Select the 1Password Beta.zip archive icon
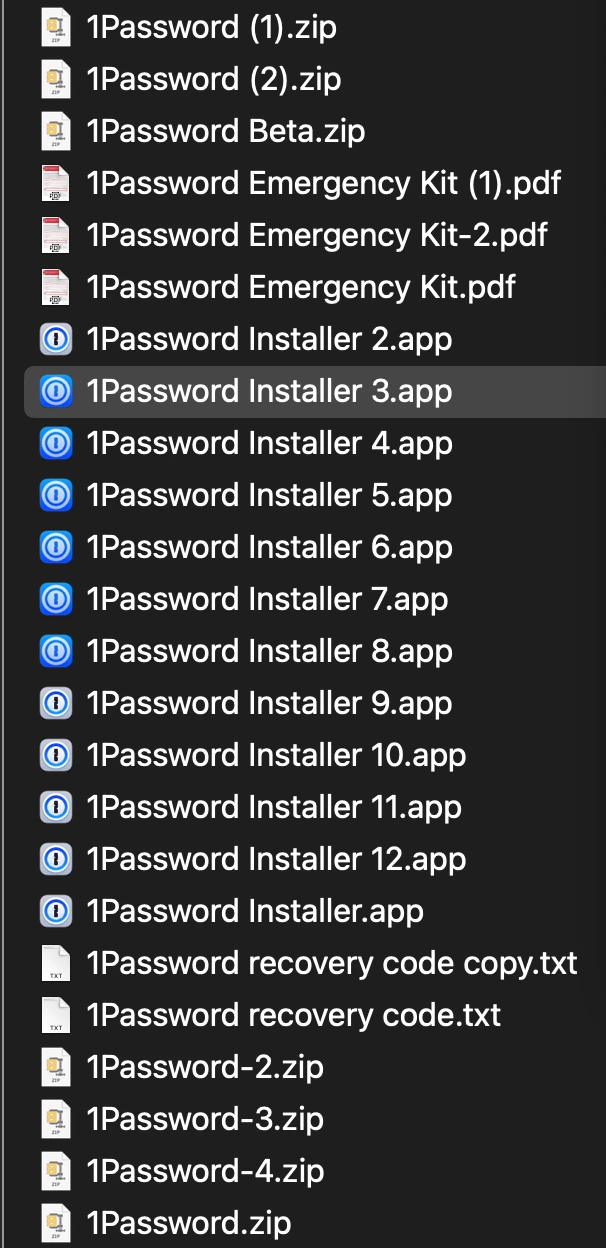 [56, 131]
